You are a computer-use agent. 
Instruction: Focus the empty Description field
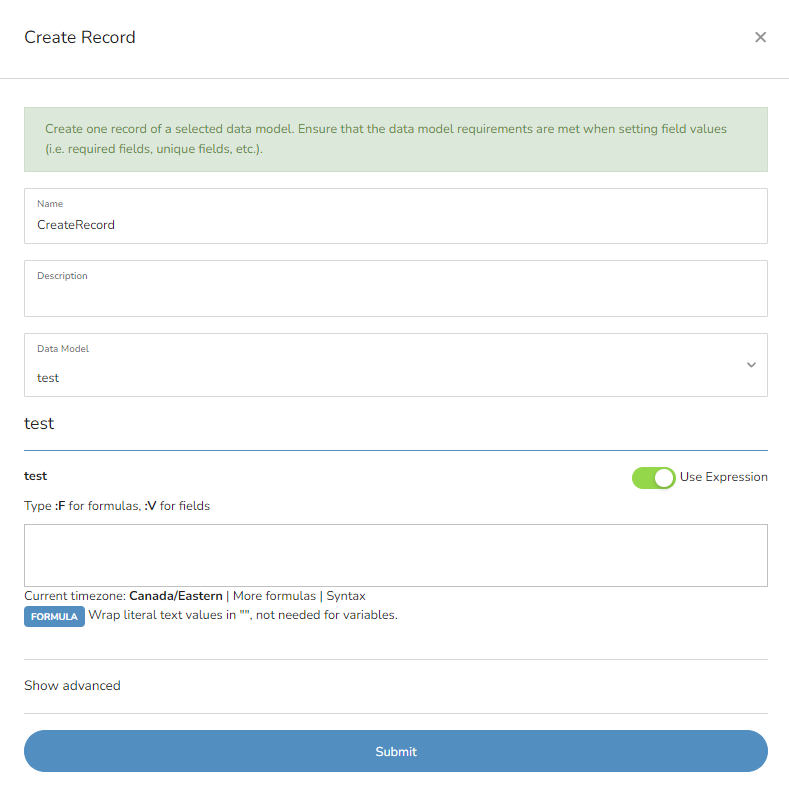pyautogui.click(x=396, y=289)
